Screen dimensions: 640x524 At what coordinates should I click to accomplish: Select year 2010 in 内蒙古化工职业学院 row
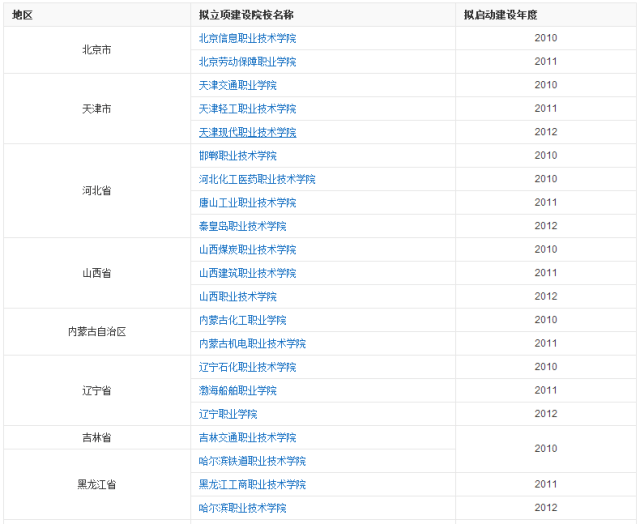click(x=546, y=320)
